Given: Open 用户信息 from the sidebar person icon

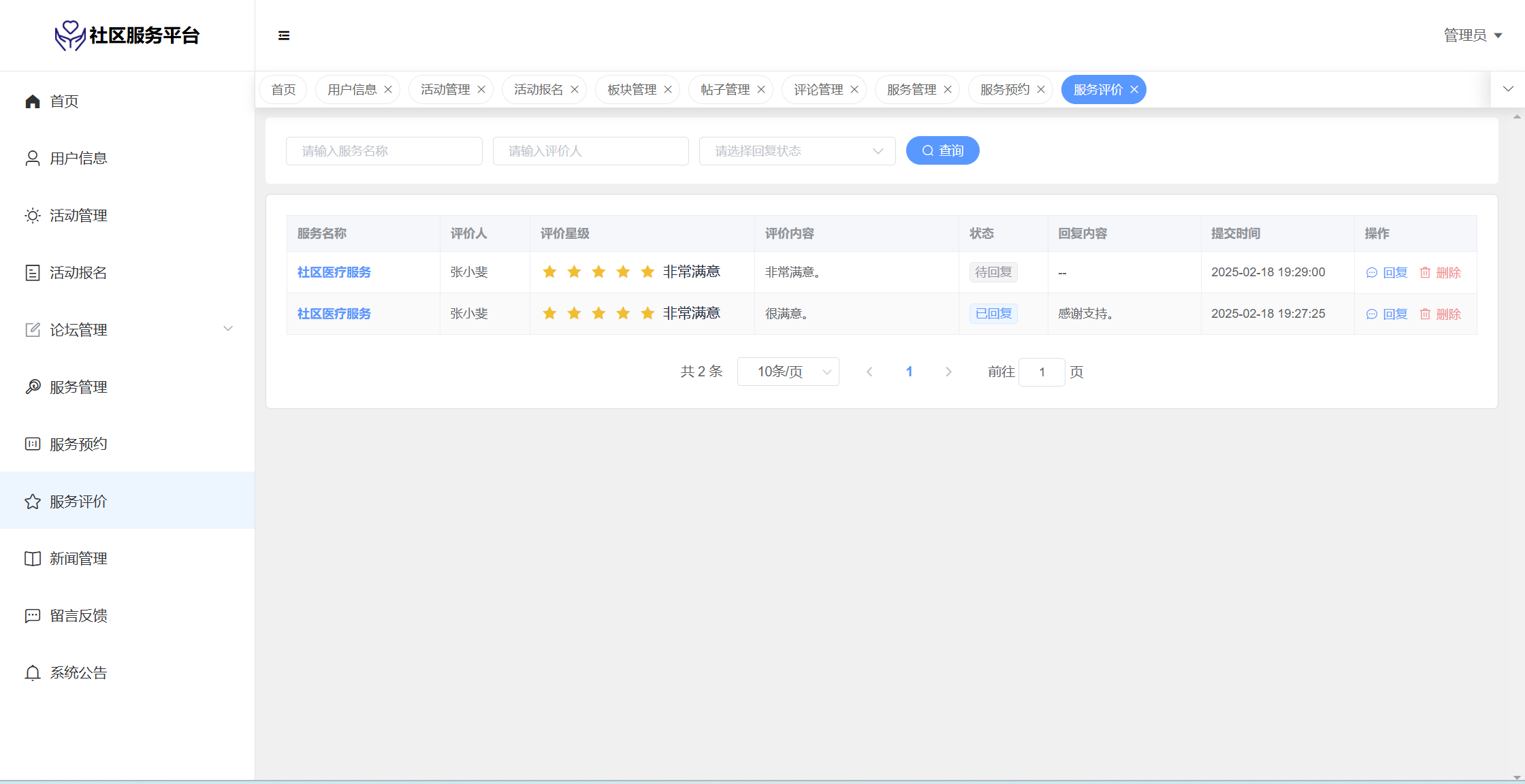Looking at the screenshot, I should pos(33,159).
